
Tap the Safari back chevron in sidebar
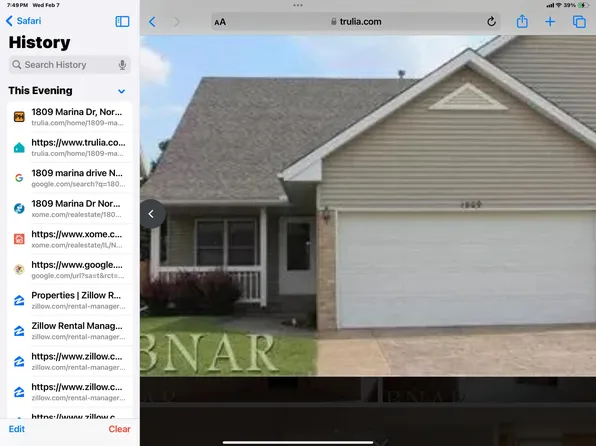(24, 21)
